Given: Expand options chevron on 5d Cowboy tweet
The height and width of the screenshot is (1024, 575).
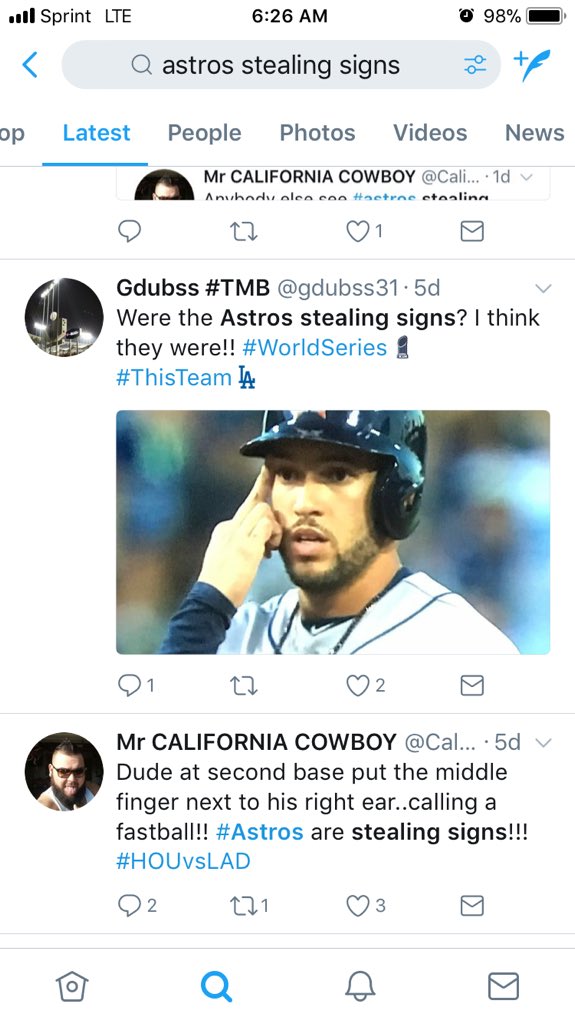Looking at the screenshot, I should coord(543,743).
